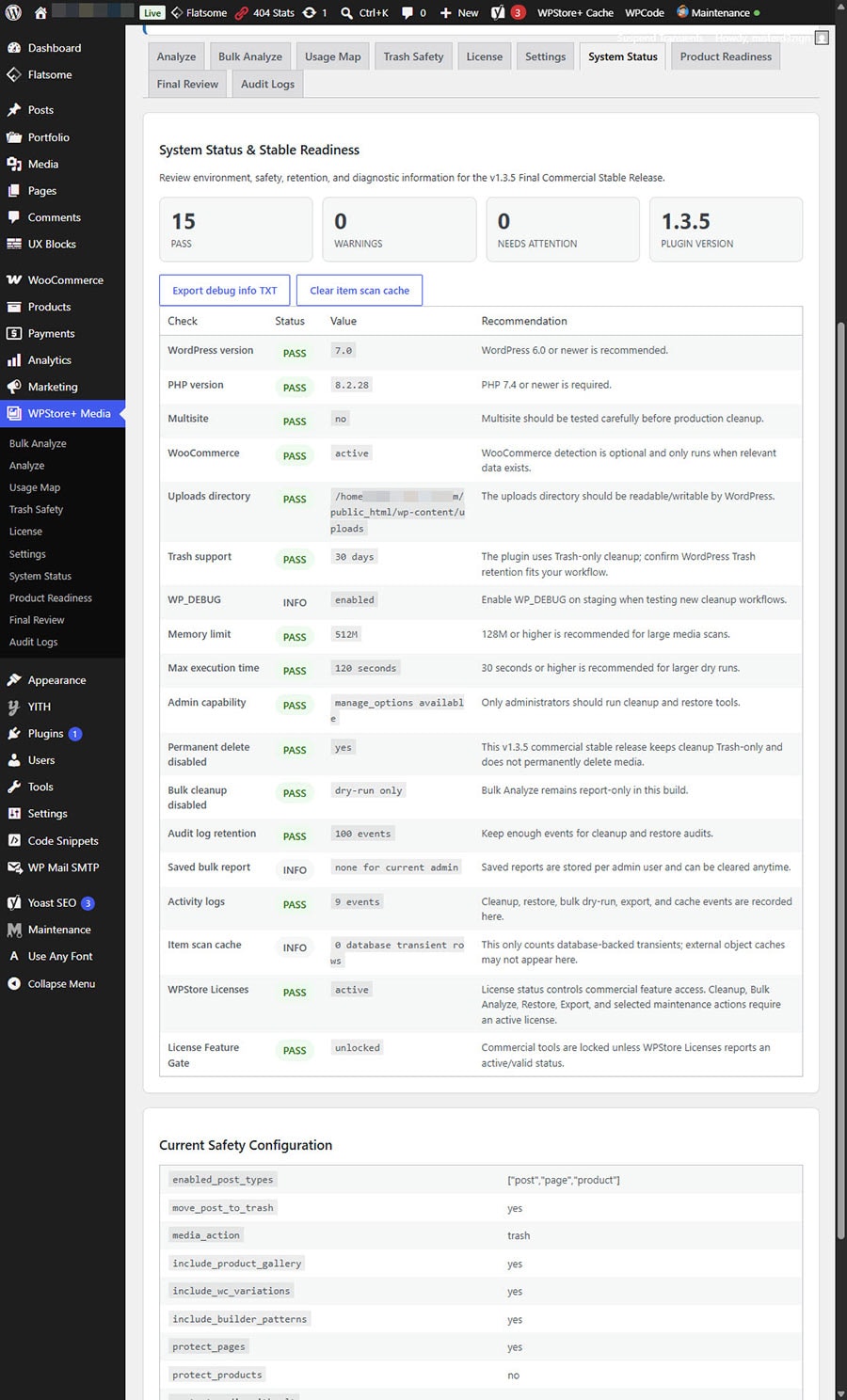Image resolution: width=847 pixels, height=1400 pixels.
Task: Click the 'enabled_post_types' configuration key
Action: tap(223, 1180)
